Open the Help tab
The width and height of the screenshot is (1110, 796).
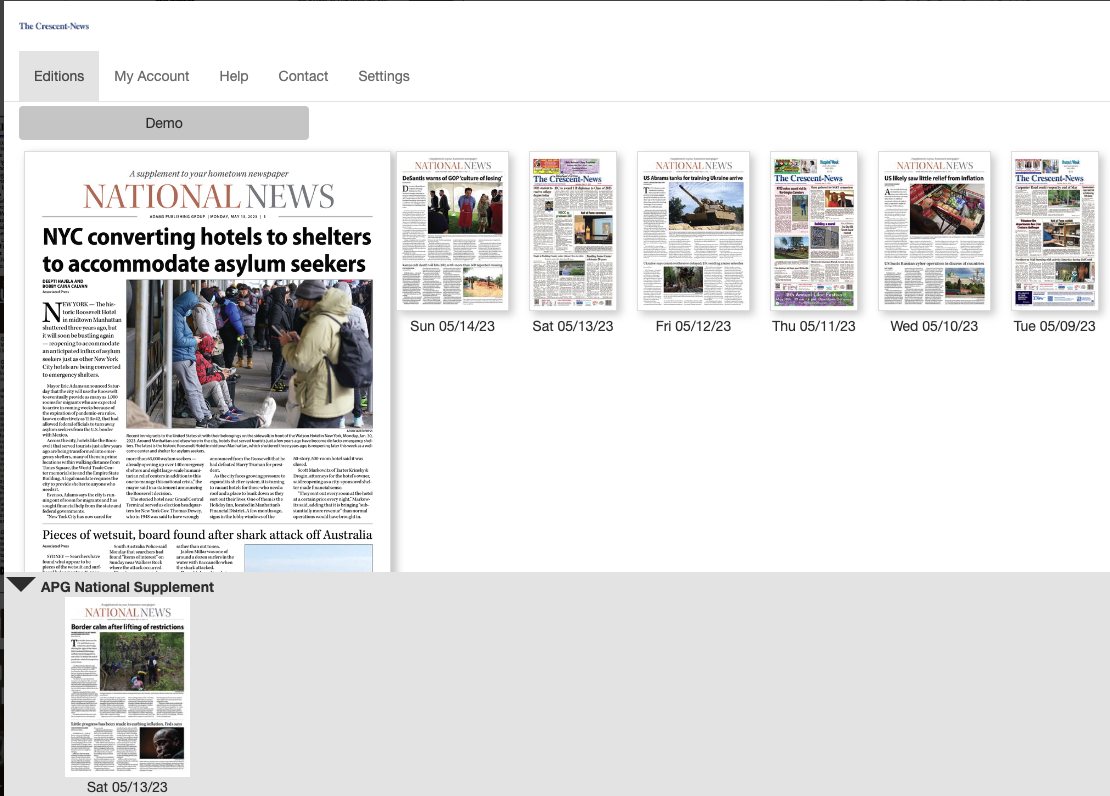point(234,76)
